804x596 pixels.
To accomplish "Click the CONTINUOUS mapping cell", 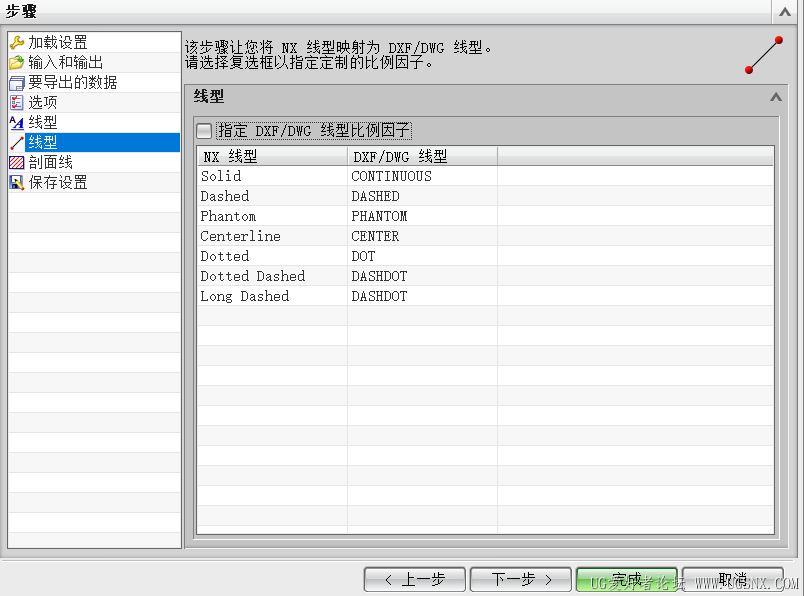I will point(423,176).
